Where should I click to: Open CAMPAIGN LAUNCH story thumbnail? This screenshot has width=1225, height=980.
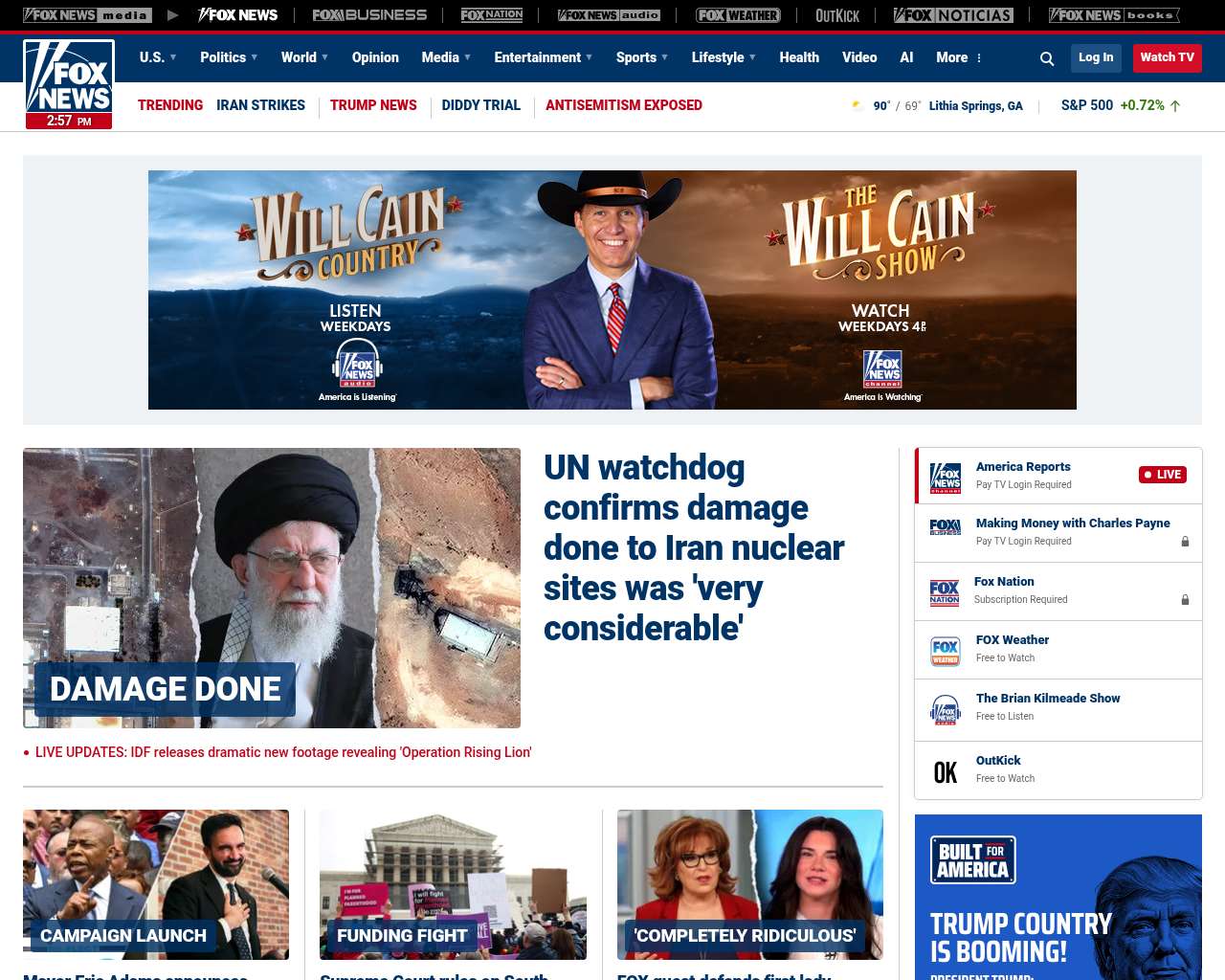coord(156,884)
